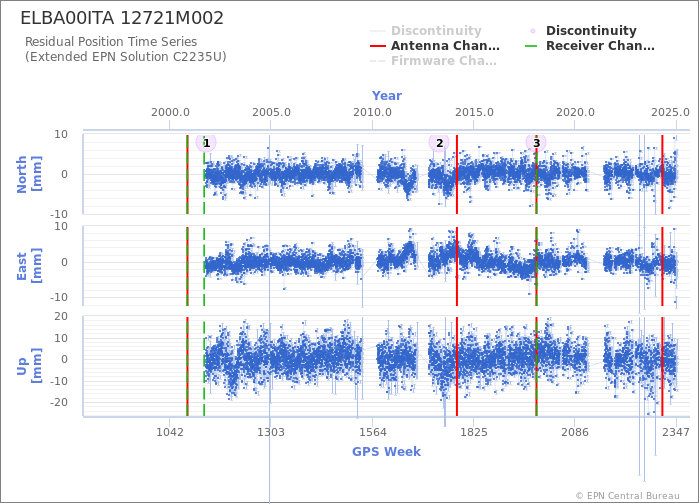Click the Year axis title
This screenshot has width=700, height=504.
pyautogui.click(x=387, y=96)
